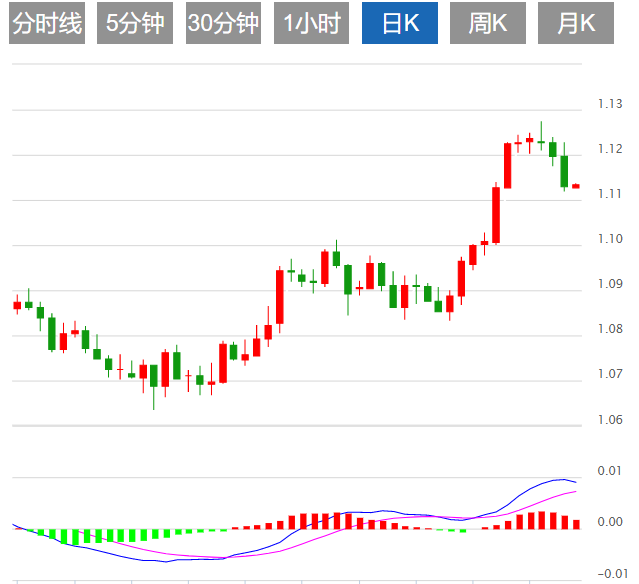Click the final red MACD histogram bar
Screen dimensions: 639x584
coord(576,524)
